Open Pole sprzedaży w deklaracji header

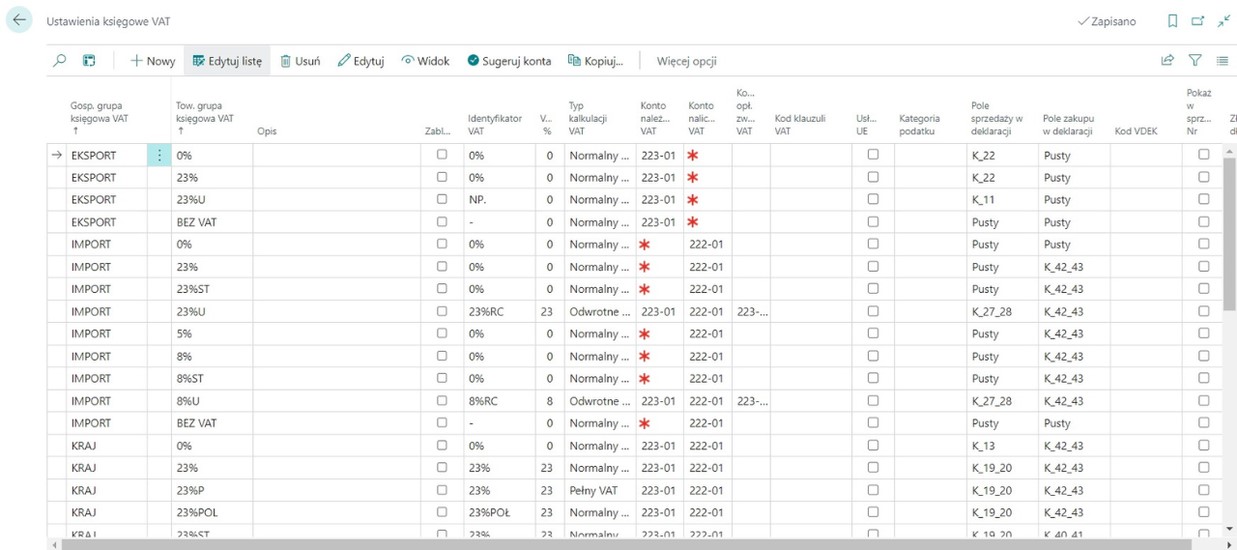[997, 118]
